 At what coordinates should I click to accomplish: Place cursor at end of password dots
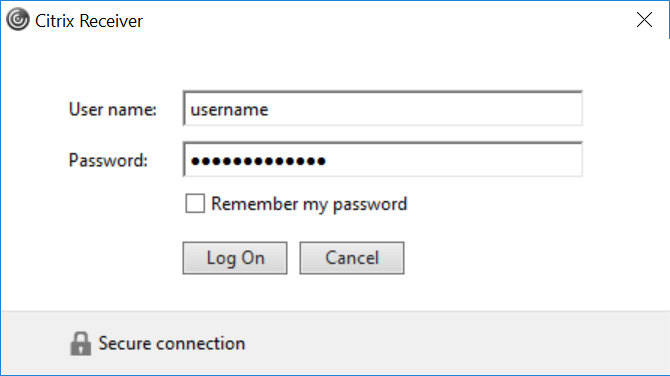[x=327, y=161]
